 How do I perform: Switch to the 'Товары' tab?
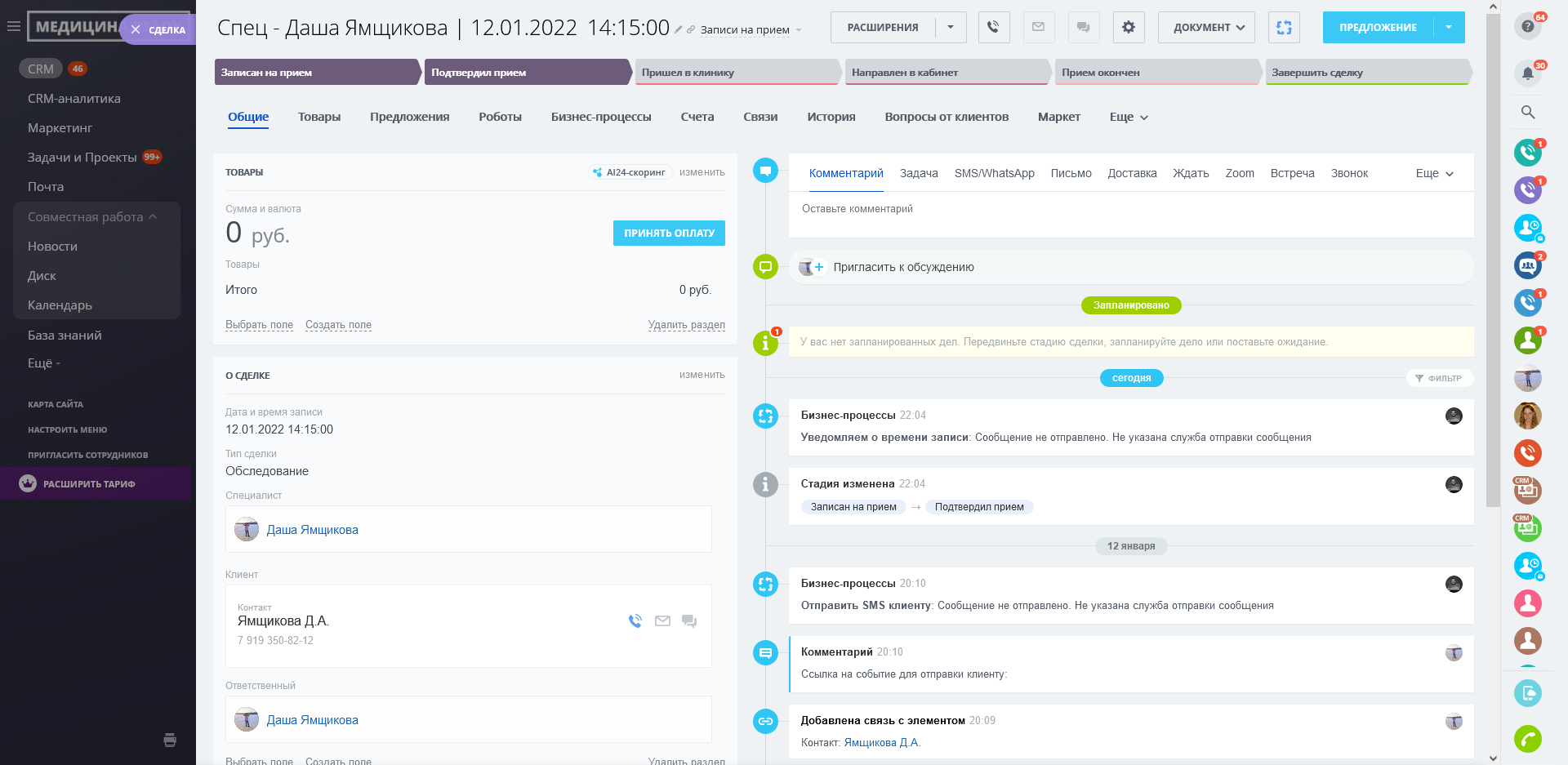pyautogui.click(x=318, y=117)
